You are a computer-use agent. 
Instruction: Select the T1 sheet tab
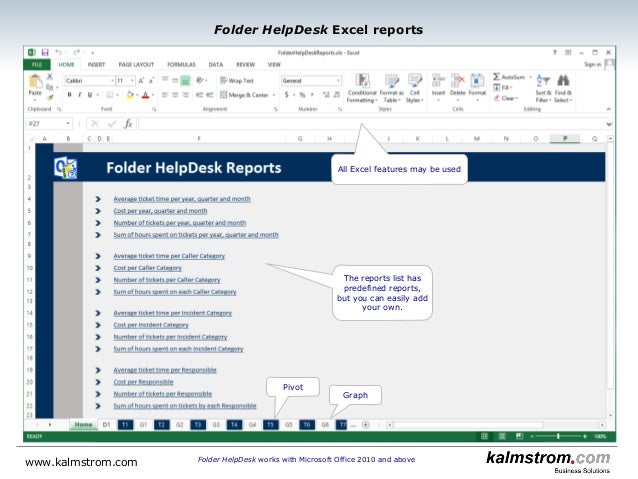click(x=125, y=425)
